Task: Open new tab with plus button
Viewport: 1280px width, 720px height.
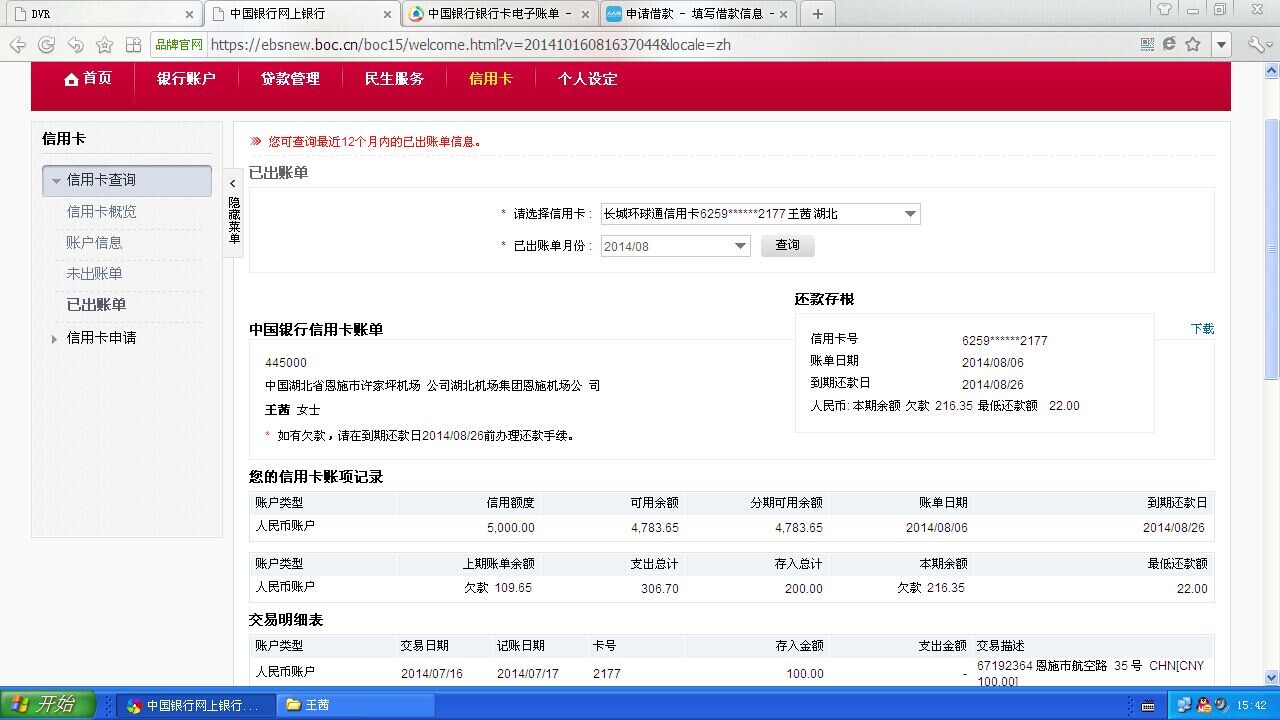Action: click(x=817, y=14)
